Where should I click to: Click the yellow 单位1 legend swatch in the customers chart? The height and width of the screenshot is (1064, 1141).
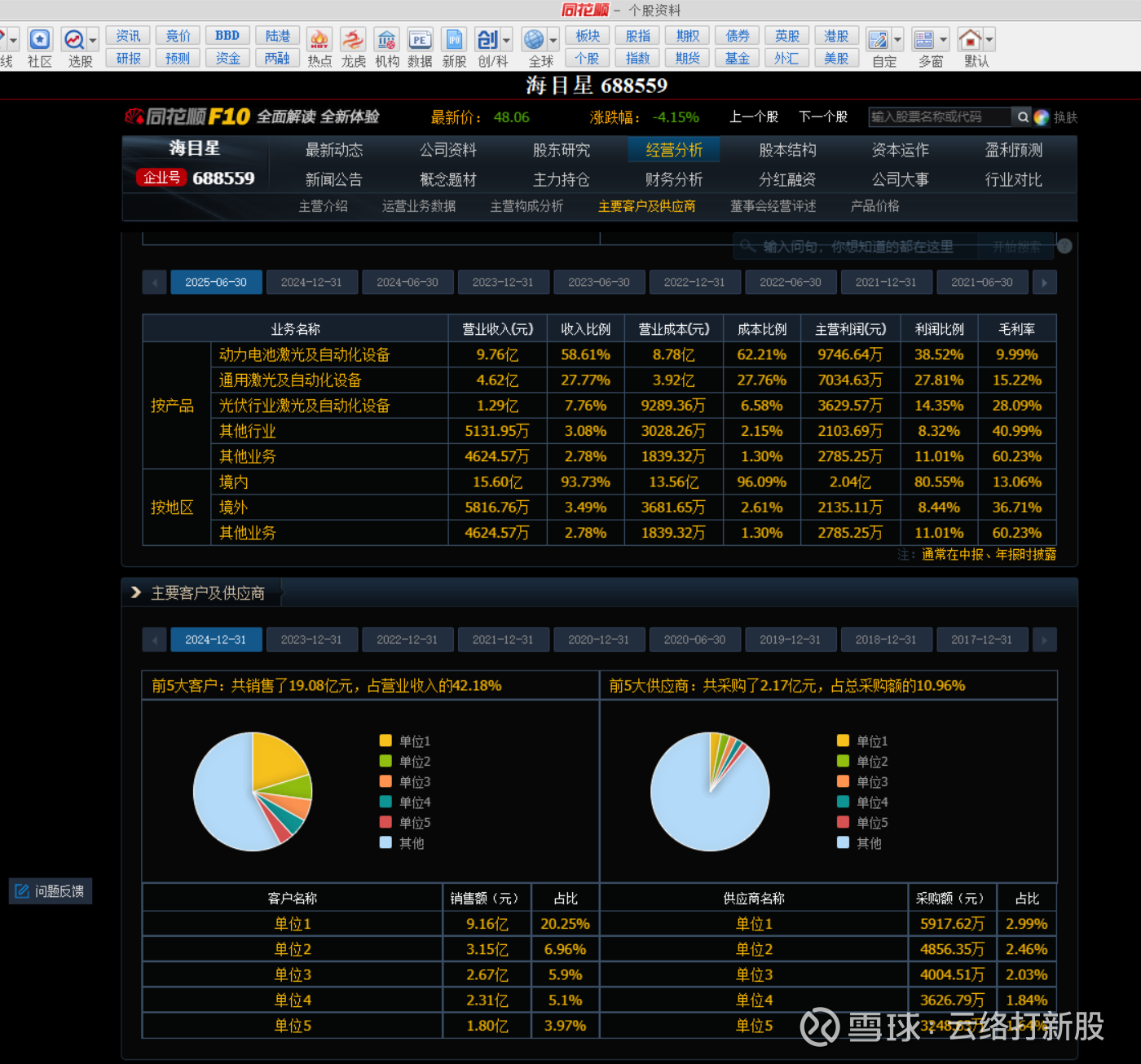[385, 741]
